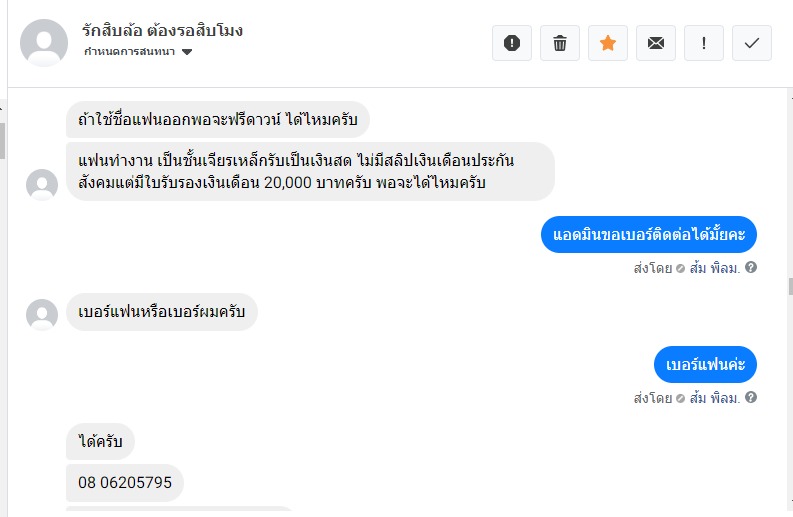Click sender name ส้ม พิลม. under แอดมินขอเบอร์ติดต่อได้มั้ยคะ
Image resolution: width=793 pixels, height=517 pixels.
(714, 268)
